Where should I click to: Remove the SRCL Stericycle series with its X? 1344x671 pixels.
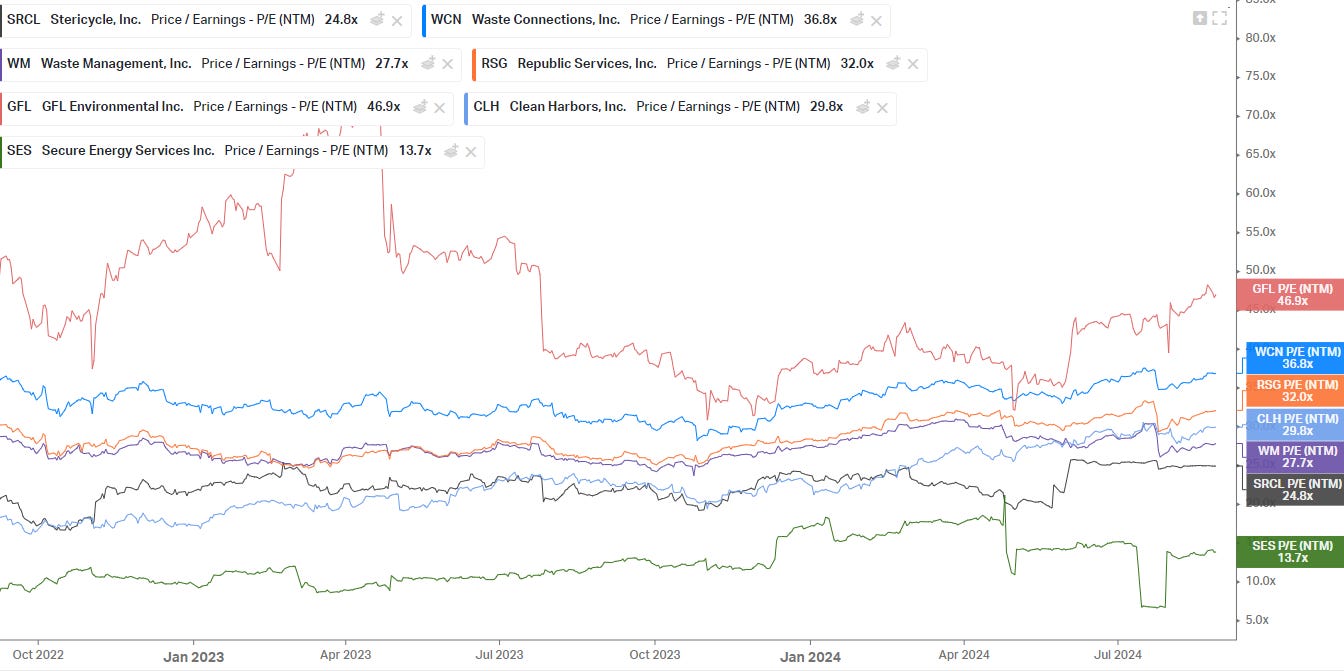click(x=397, y=20)
